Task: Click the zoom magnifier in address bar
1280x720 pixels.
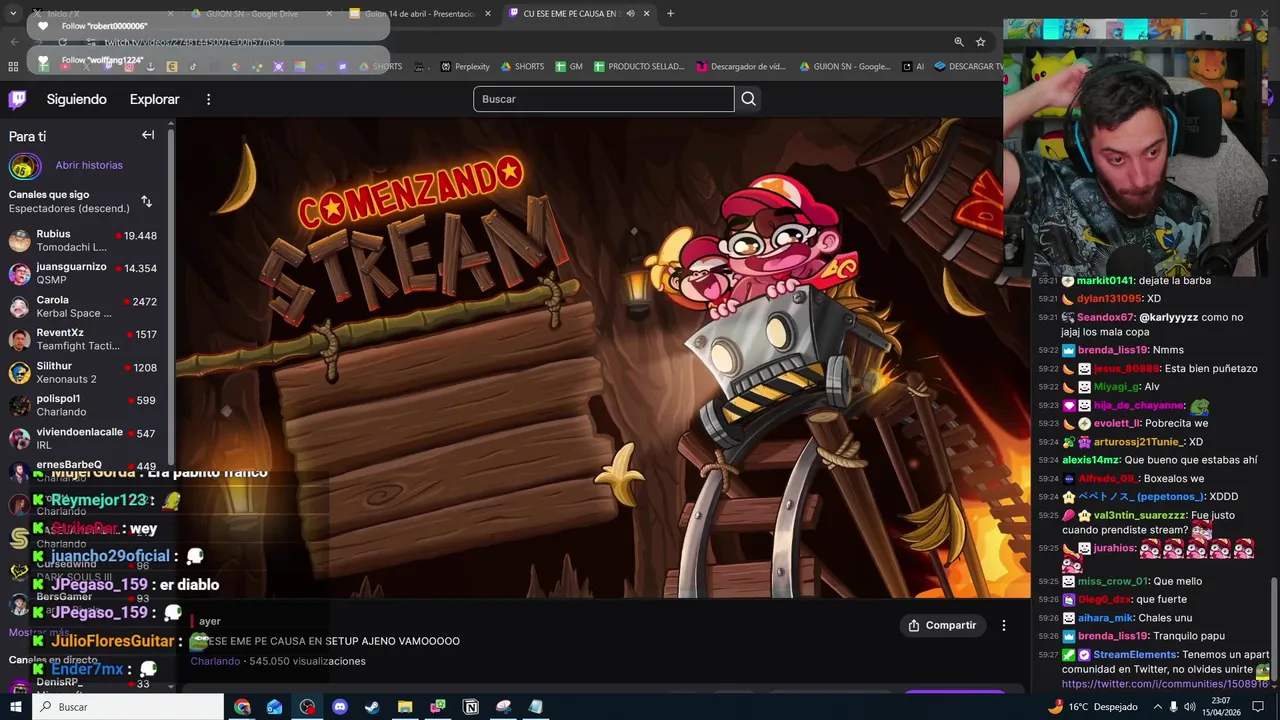Action: click(959, 42)
